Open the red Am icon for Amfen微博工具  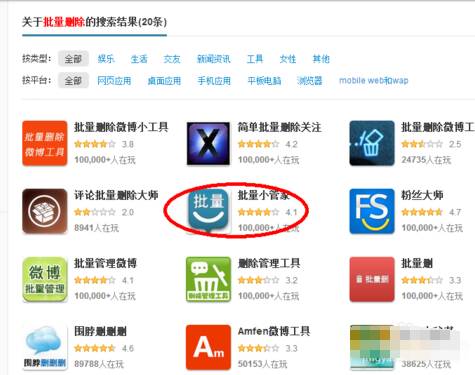click(208, 347)
